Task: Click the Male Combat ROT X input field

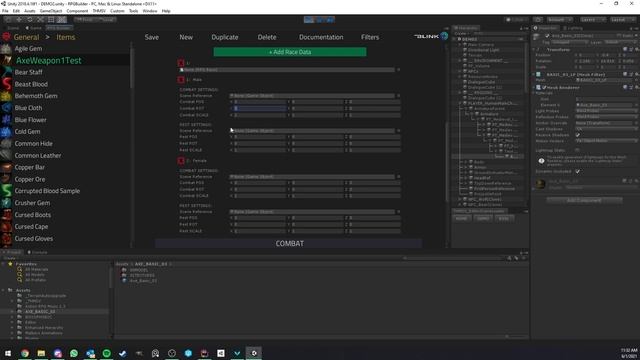Action: coord(260,108)
